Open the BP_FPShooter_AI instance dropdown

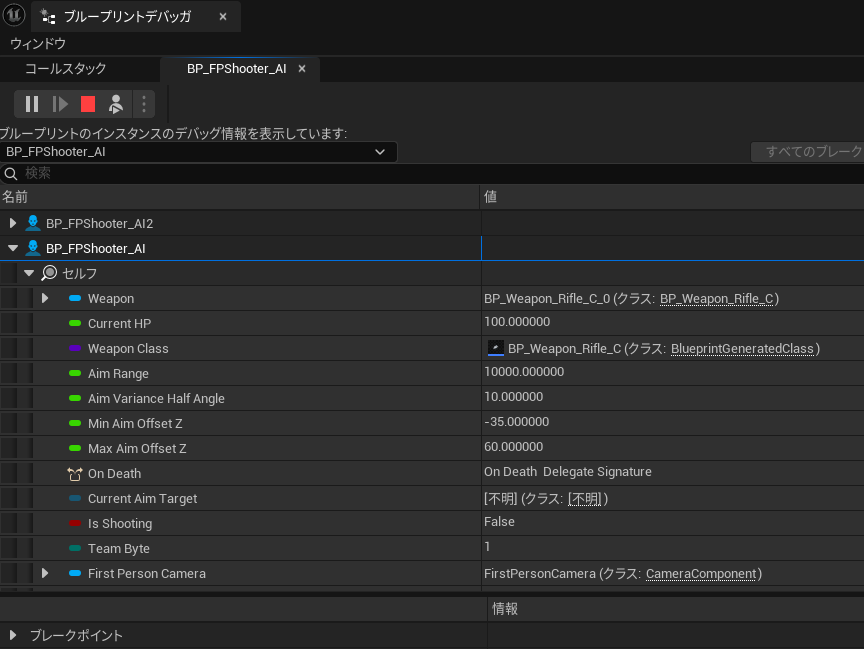pos(379,151)
